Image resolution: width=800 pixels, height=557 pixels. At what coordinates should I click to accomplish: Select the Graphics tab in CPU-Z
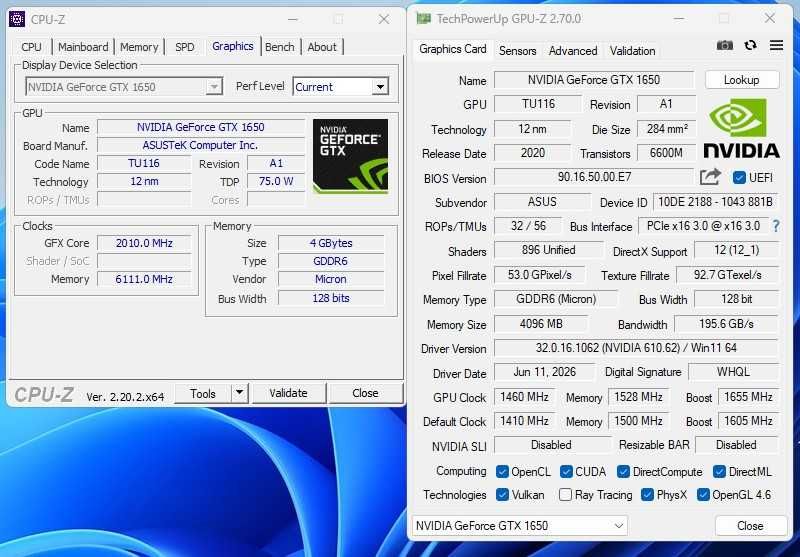click(x=233, y=46)
